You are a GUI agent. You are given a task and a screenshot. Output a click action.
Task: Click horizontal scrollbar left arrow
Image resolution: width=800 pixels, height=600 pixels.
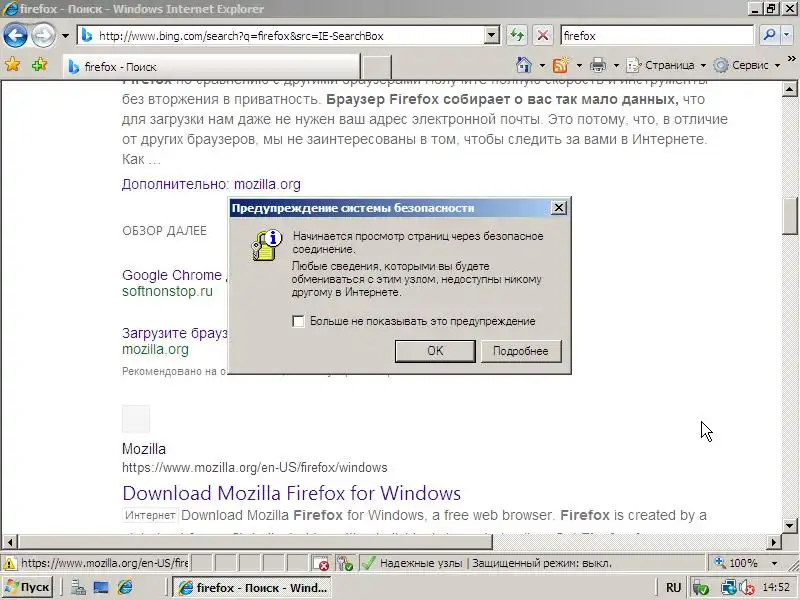click(x=9, y=542)
